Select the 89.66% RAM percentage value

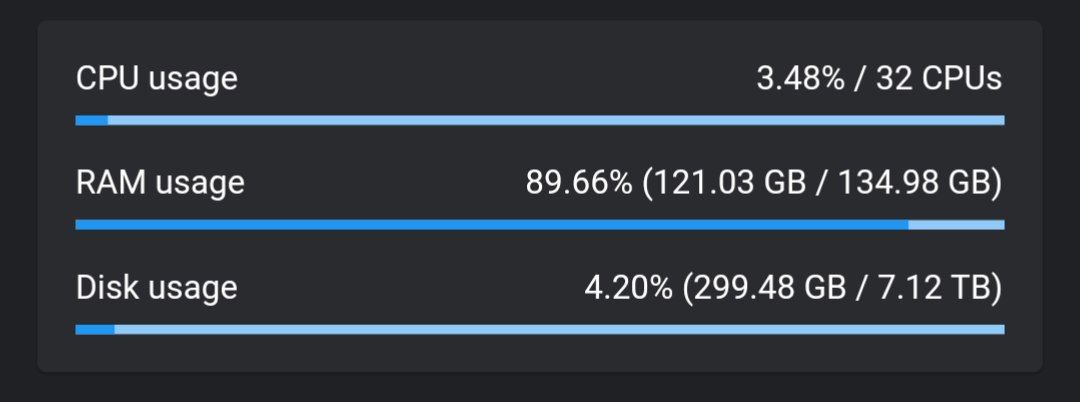tap(579, 184)
